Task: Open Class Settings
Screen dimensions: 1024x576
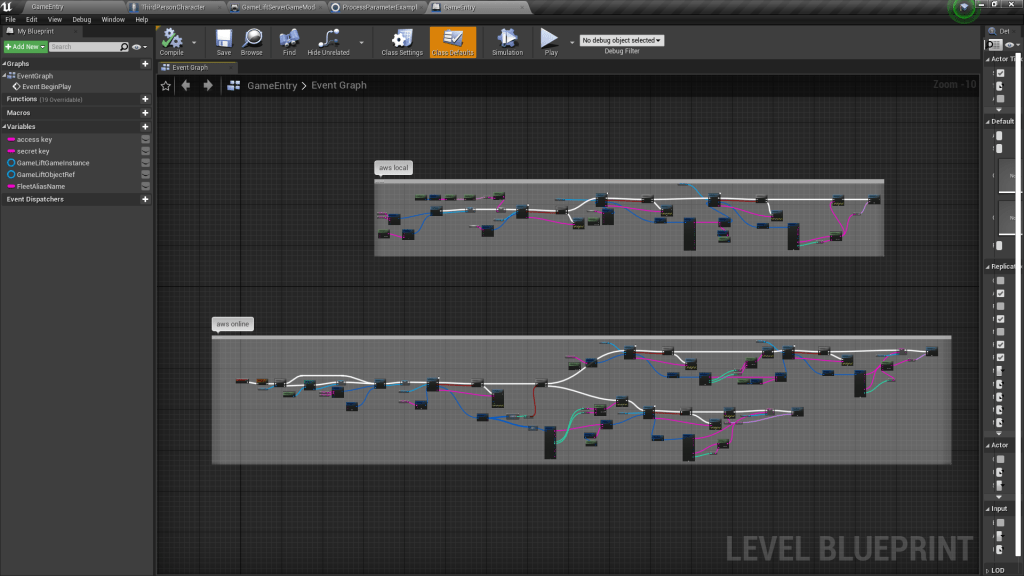Action: (402, 39)
